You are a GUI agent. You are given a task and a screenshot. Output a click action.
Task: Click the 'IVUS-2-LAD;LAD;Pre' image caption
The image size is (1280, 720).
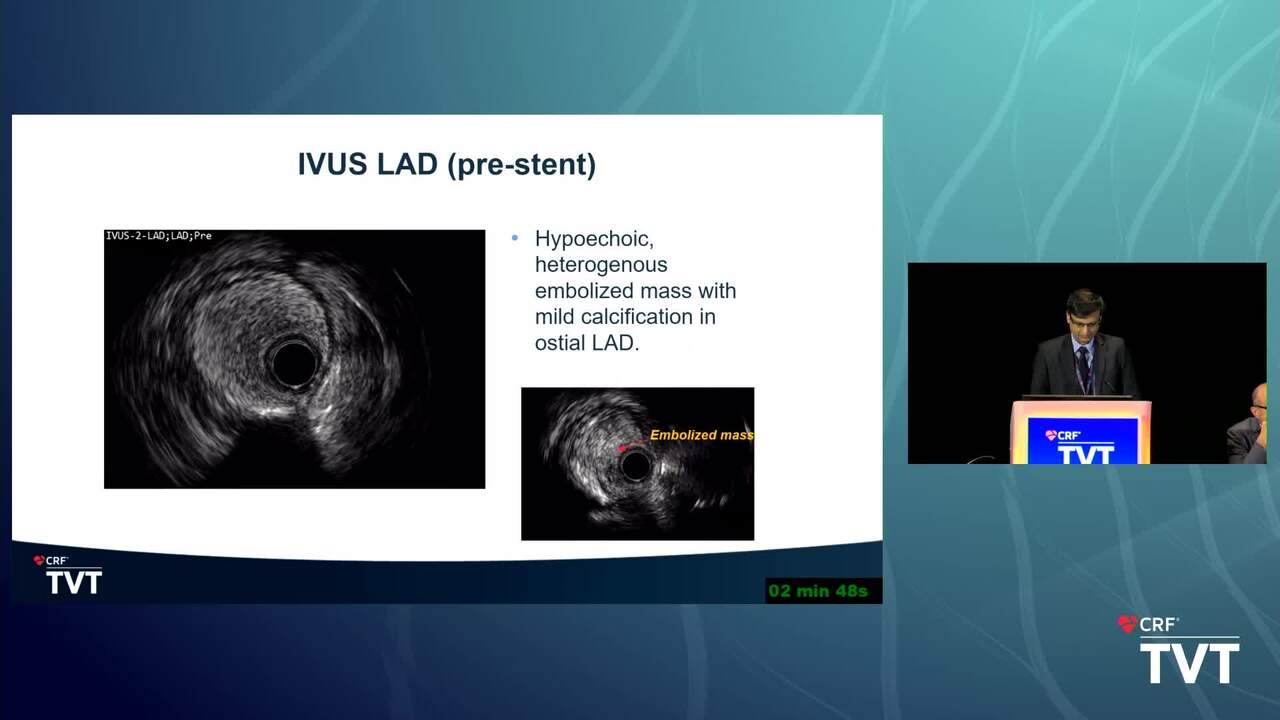click(158, 236)
